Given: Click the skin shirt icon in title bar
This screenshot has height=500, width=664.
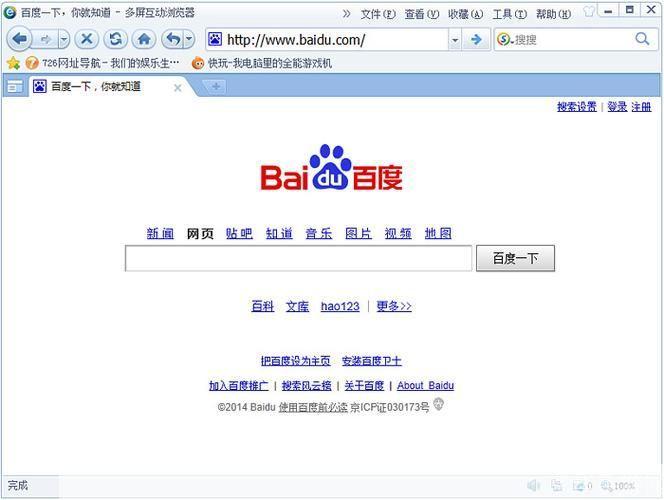Looking at the screenshot, I should (589, 11).
